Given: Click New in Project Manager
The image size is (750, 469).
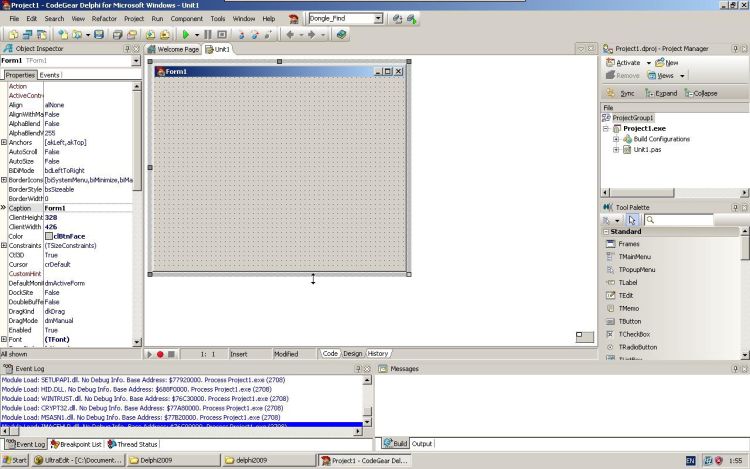Looking at the screenshot, I should point(667,63).
